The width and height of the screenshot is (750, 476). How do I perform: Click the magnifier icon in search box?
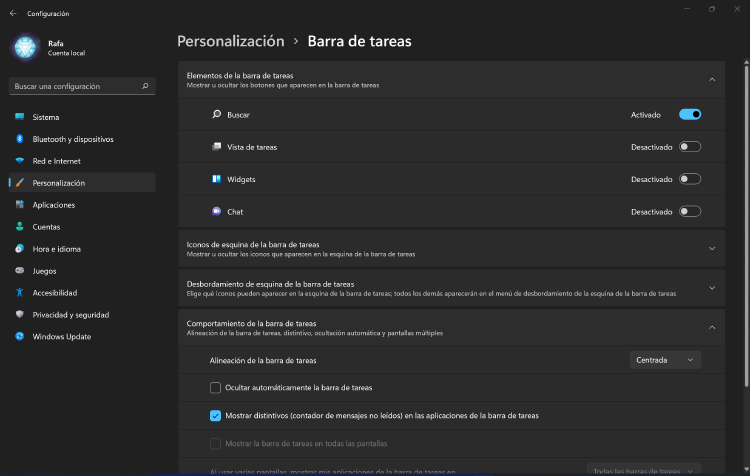click(x=145, y=86)
